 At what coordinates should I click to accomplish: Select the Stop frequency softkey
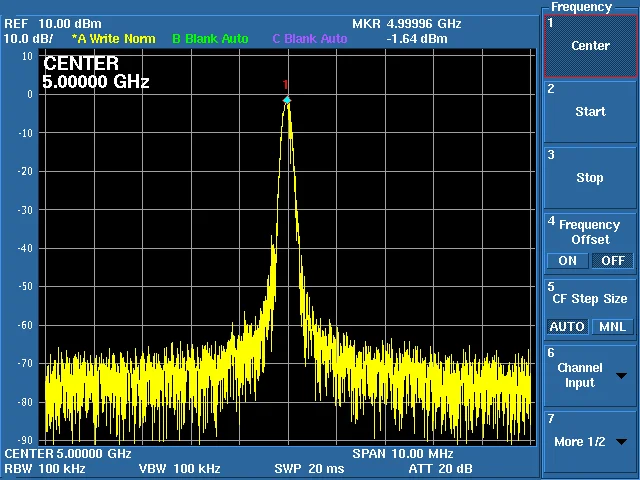click(590, 178)
